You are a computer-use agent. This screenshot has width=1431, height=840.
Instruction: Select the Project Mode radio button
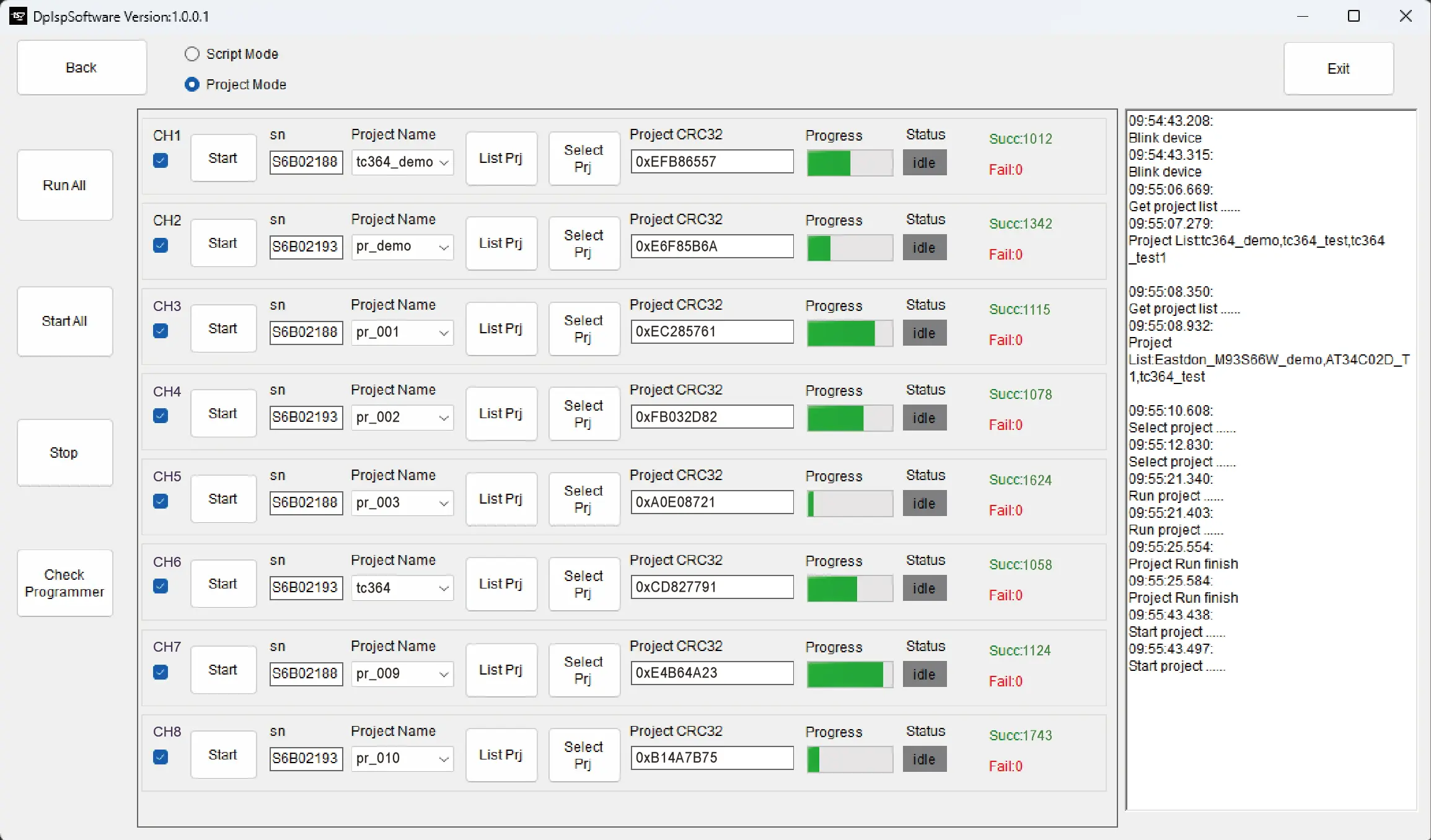pyautogui.click(x=192, y=84)
